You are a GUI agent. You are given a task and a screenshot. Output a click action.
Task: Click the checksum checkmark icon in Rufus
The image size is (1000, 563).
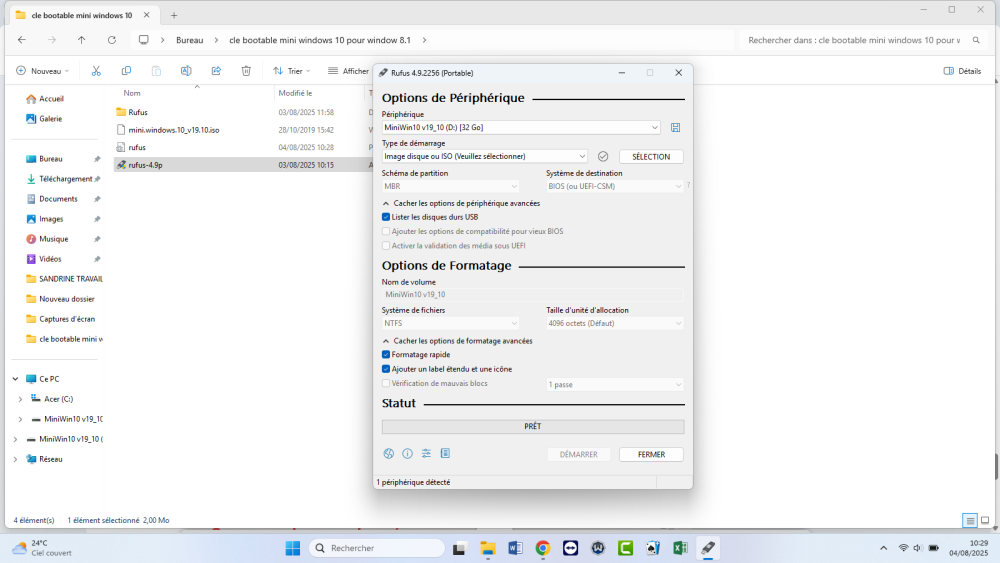click(603, 156)
